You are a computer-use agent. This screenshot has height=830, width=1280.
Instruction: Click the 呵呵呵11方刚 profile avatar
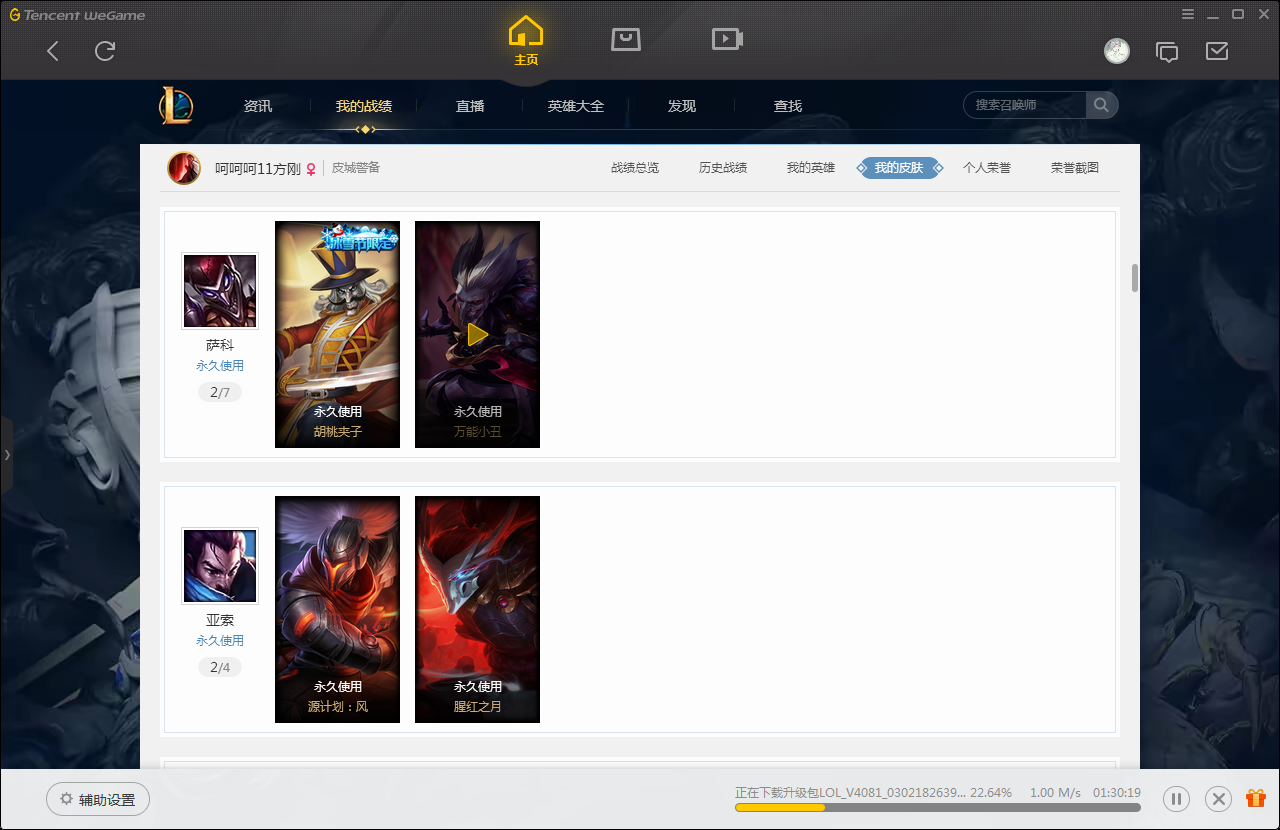(x=184, y=168)
